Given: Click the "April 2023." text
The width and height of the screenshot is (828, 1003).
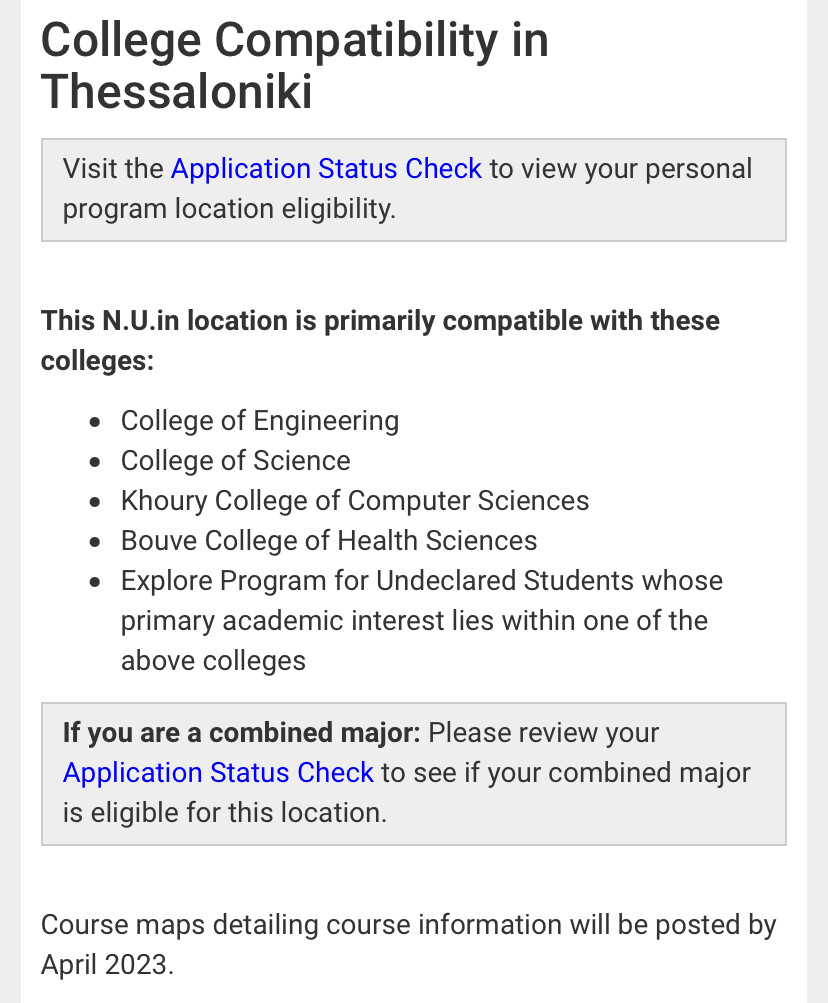Looking at the screenshot, I should click(107, 965).
